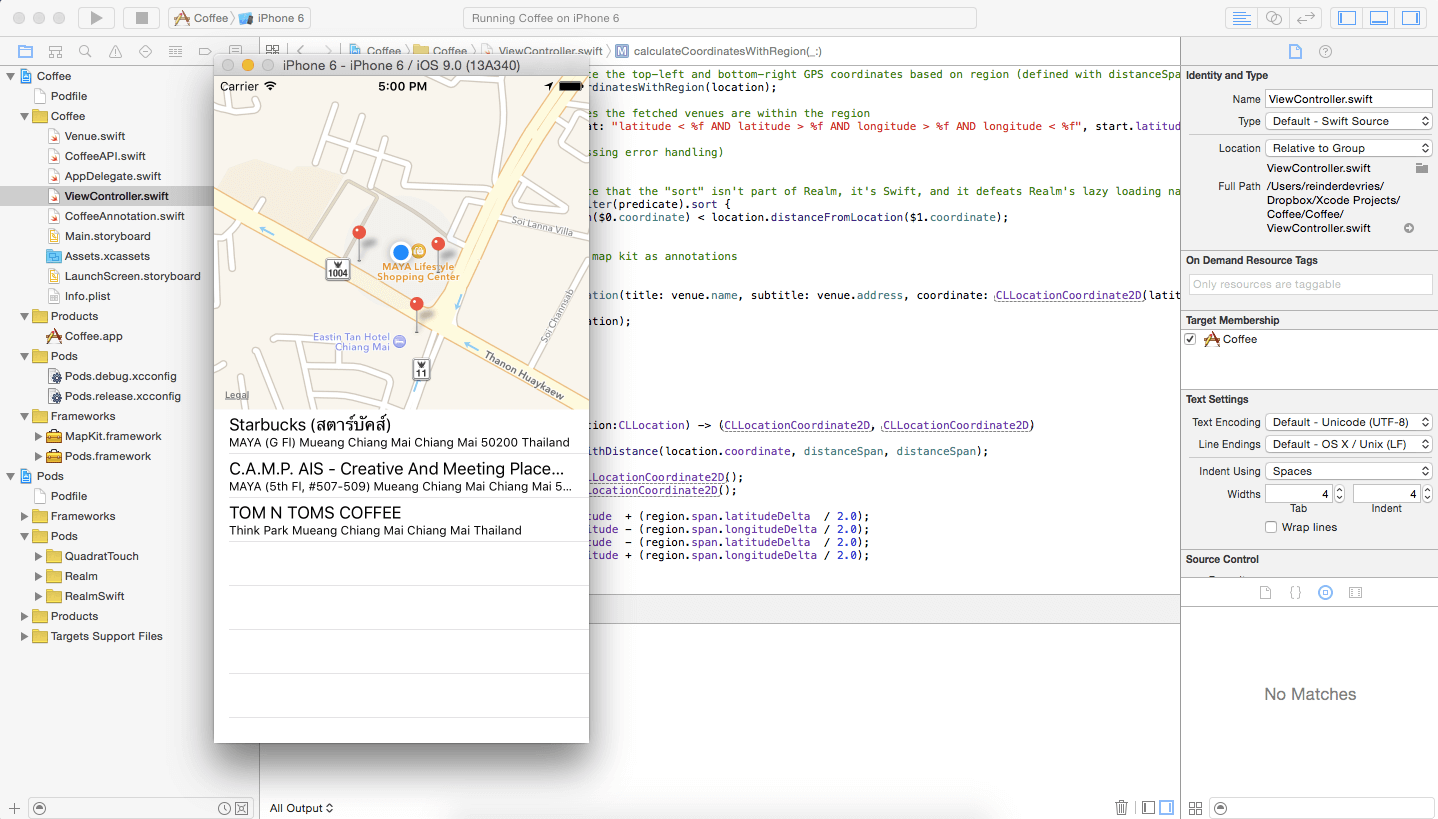Open the Test navigator
Viewport: 1438px width, 819px height.
pos(145,51)
